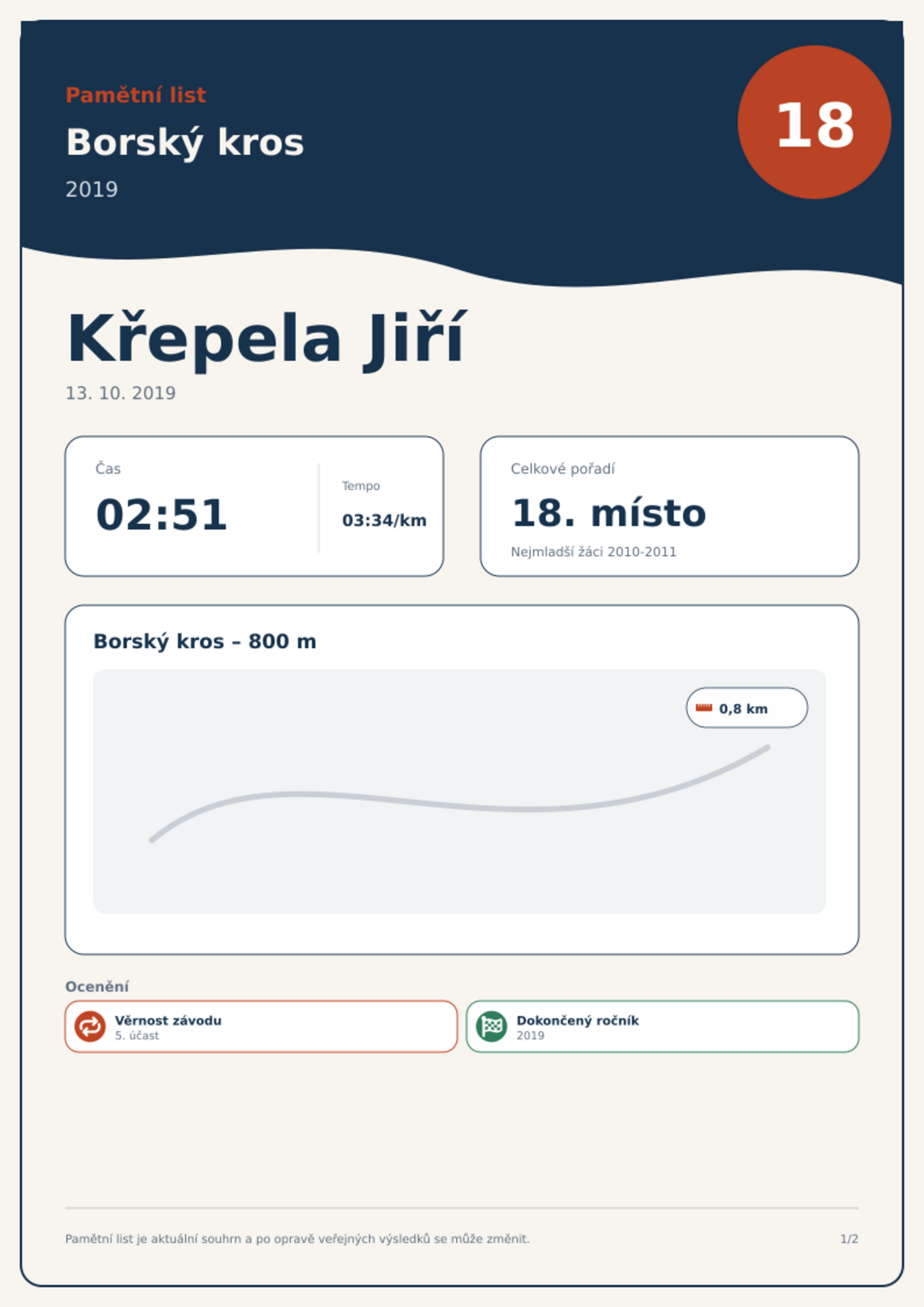Image resolution: width=924 pixels, height=1307 pixels.
Task: Click the red circle badge showing 18
Action: click(814, 122)
